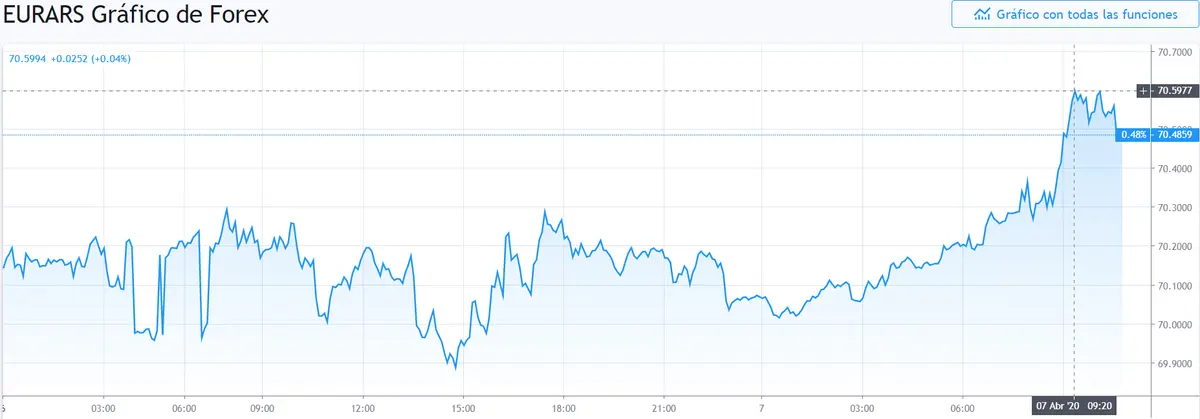Viewport: 1200px width, 419px height.
Task: Click the 70.2000 price axis label
Action: (1174, 246)
